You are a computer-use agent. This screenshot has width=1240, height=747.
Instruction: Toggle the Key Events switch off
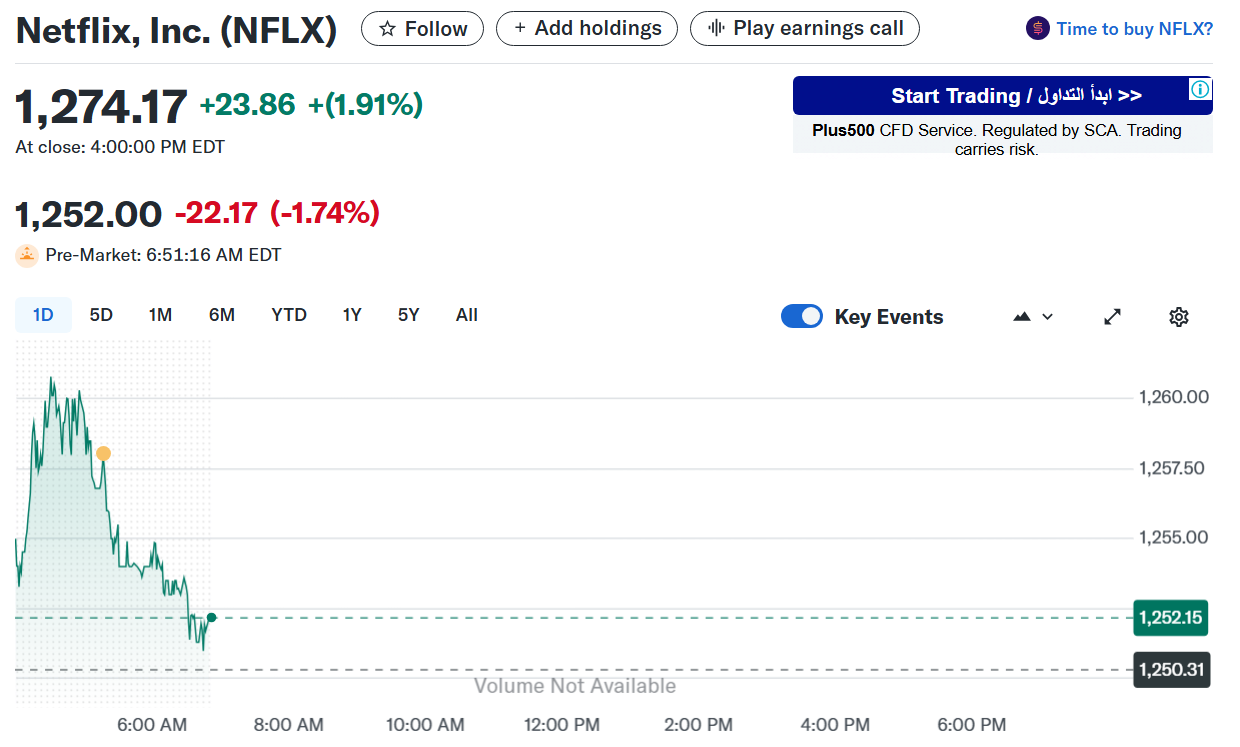pyautogui.click(x=802, y=317)
